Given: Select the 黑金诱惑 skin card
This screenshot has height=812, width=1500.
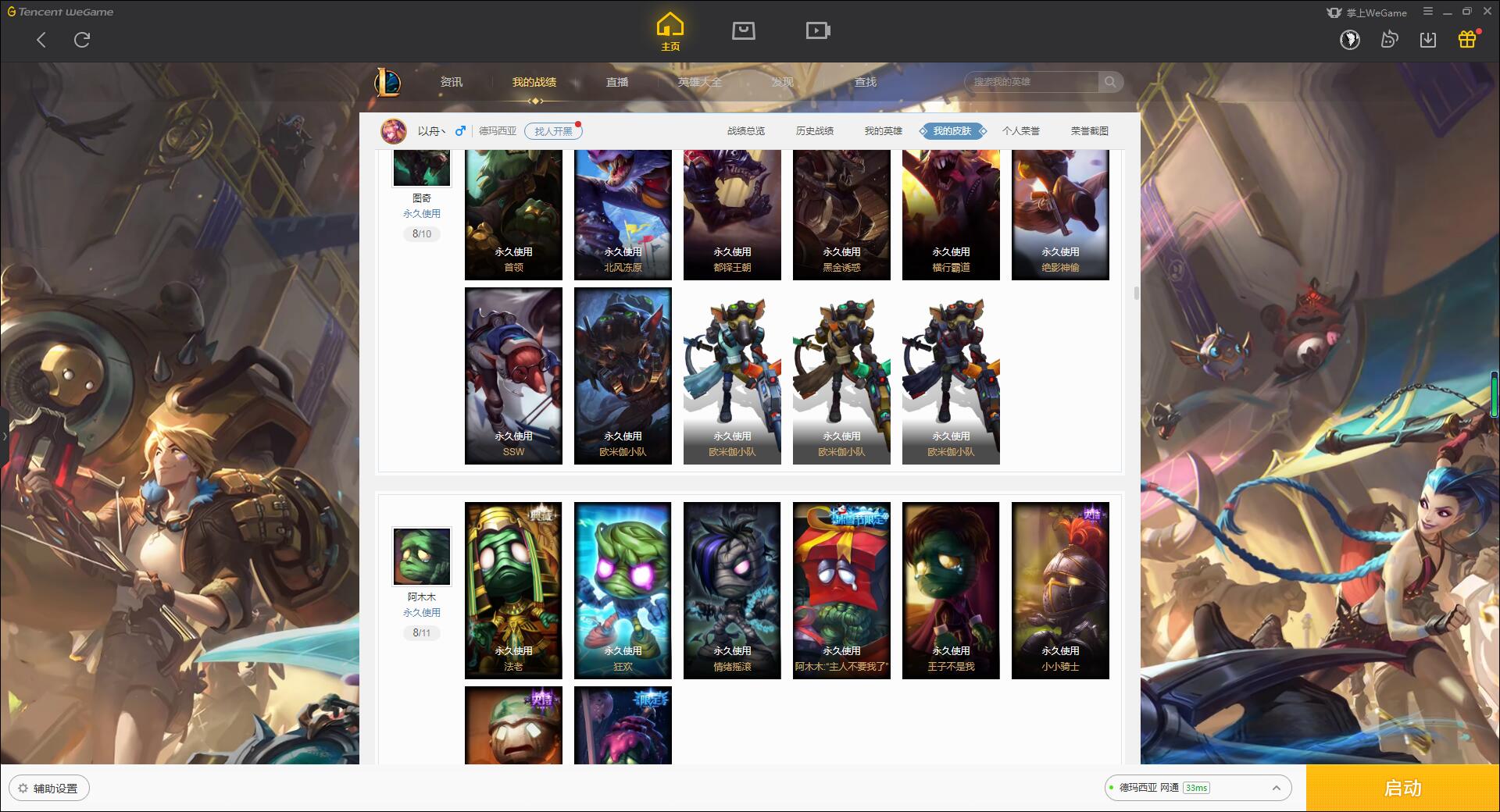Looking at the screenshot, I should tap(841, 215).
